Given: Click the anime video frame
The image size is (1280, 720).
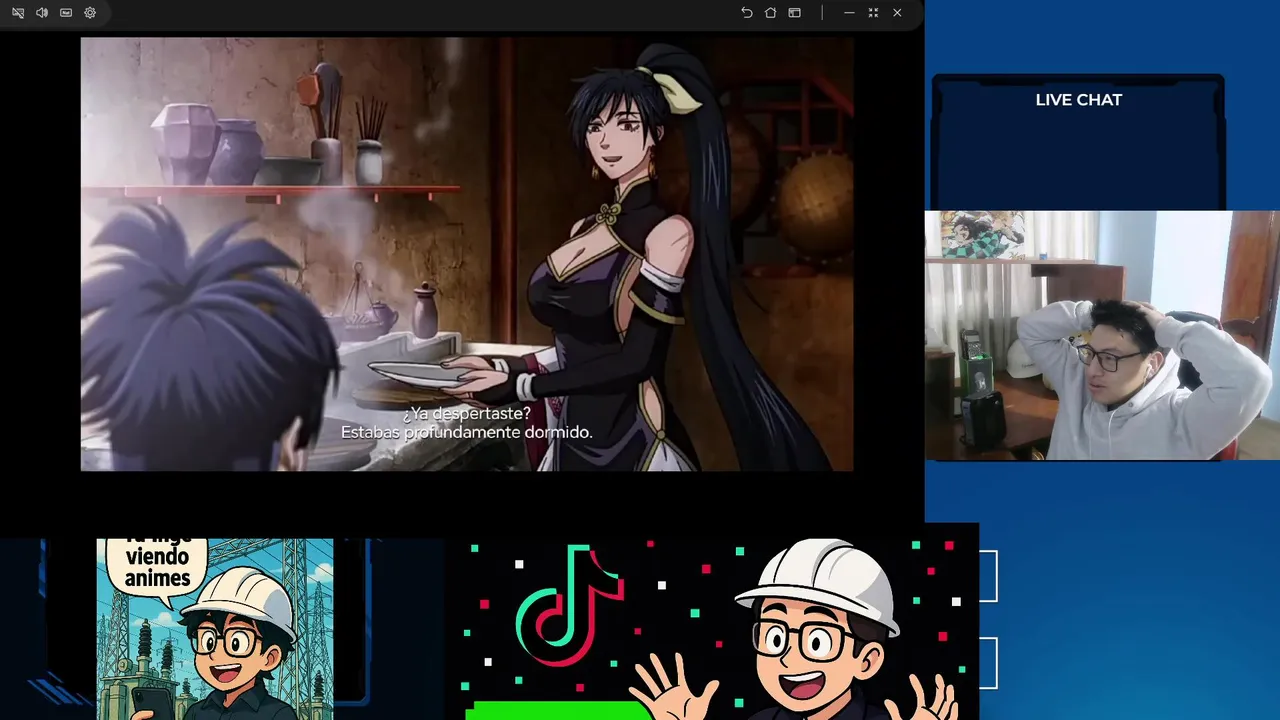Looking at the screenshot, I should [x=467, y=254].
